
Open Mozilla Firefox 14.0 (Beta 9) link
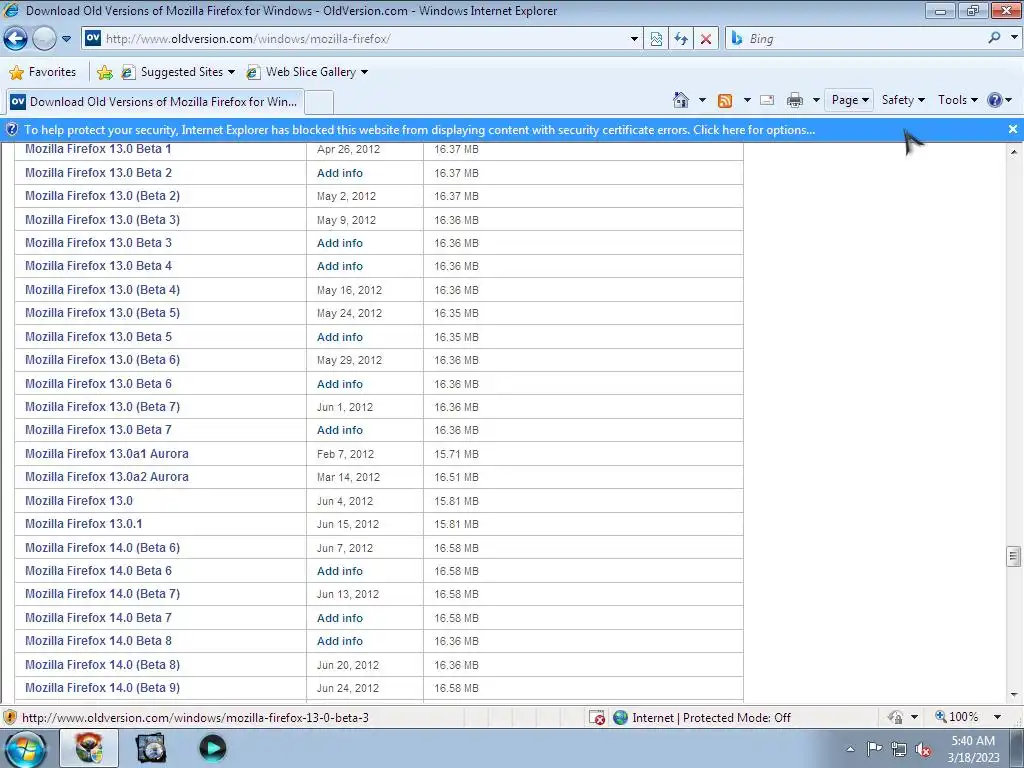tap(103, 688)
